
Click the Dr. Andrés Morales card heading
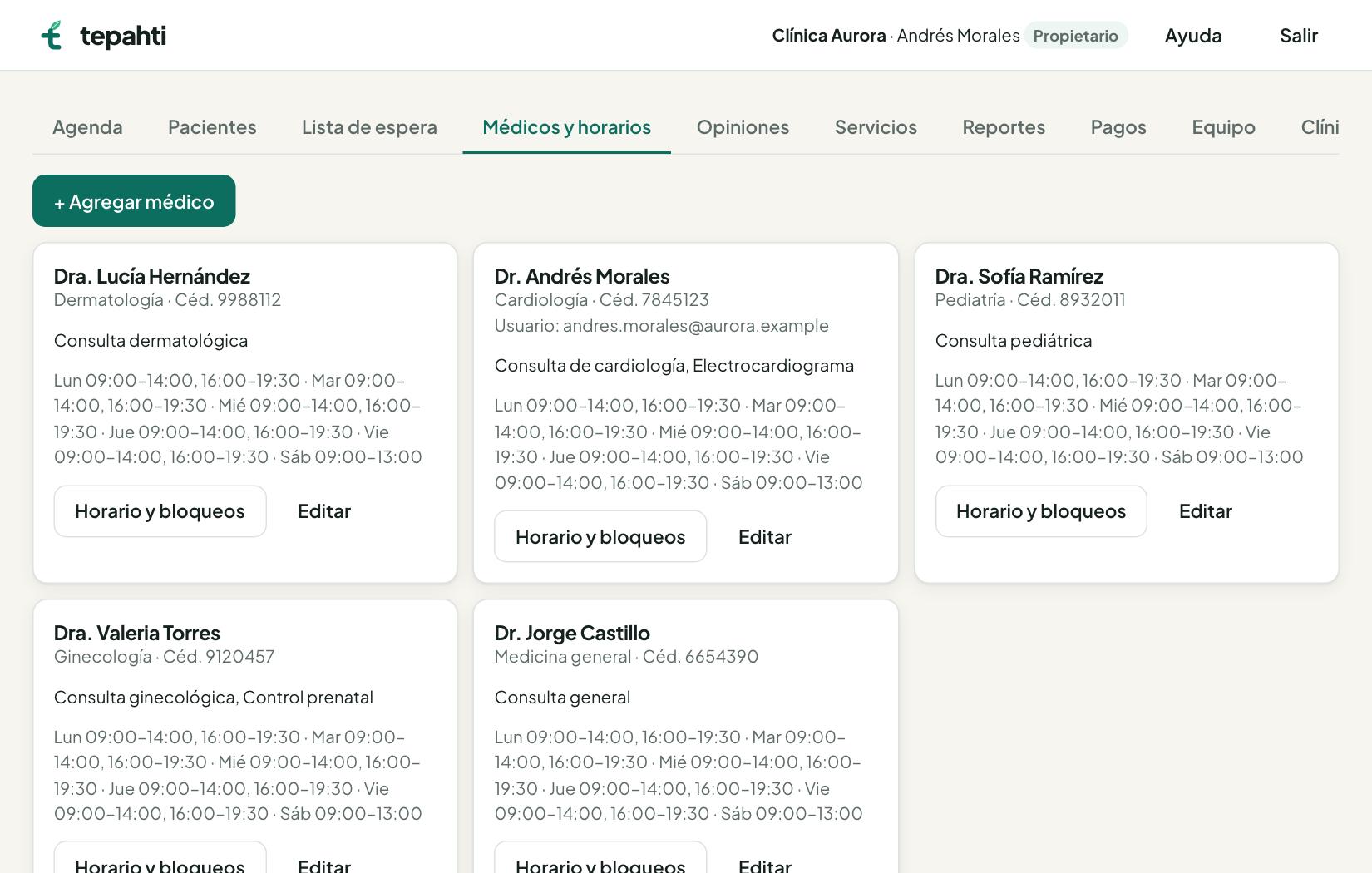pos(582,276)
